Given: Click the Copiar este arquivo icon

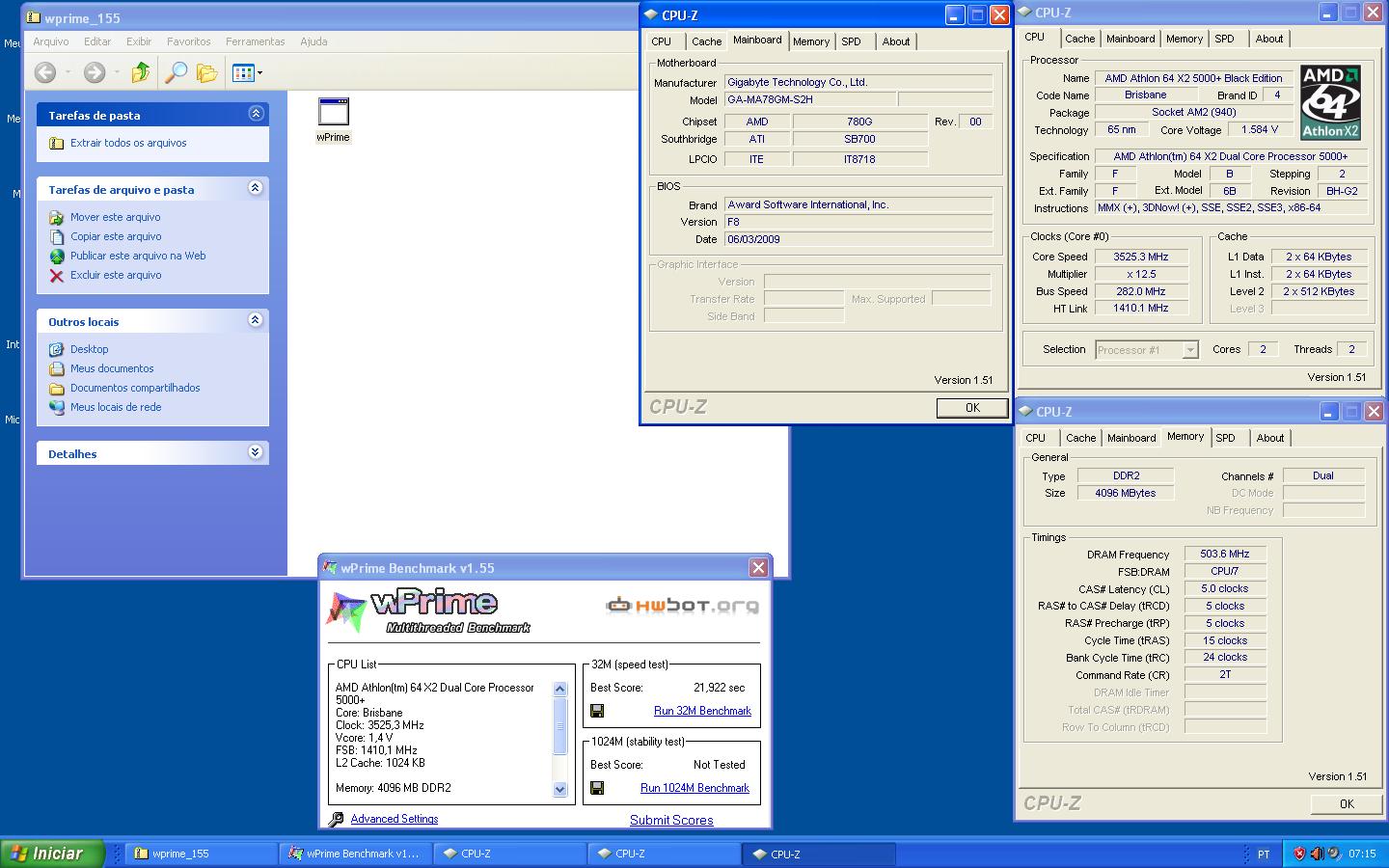Looking at the screenshot, I should click(57, 236).
